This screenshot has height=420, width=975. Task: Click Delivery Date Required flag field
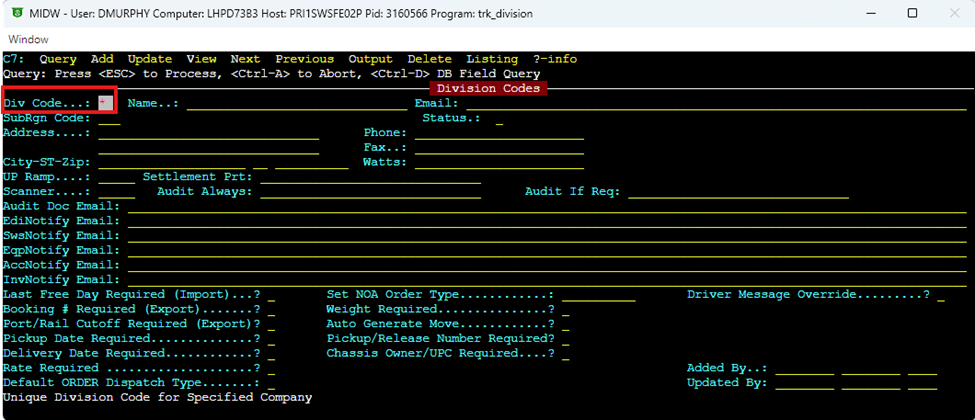pyautogui.click(x=271, y=353)
